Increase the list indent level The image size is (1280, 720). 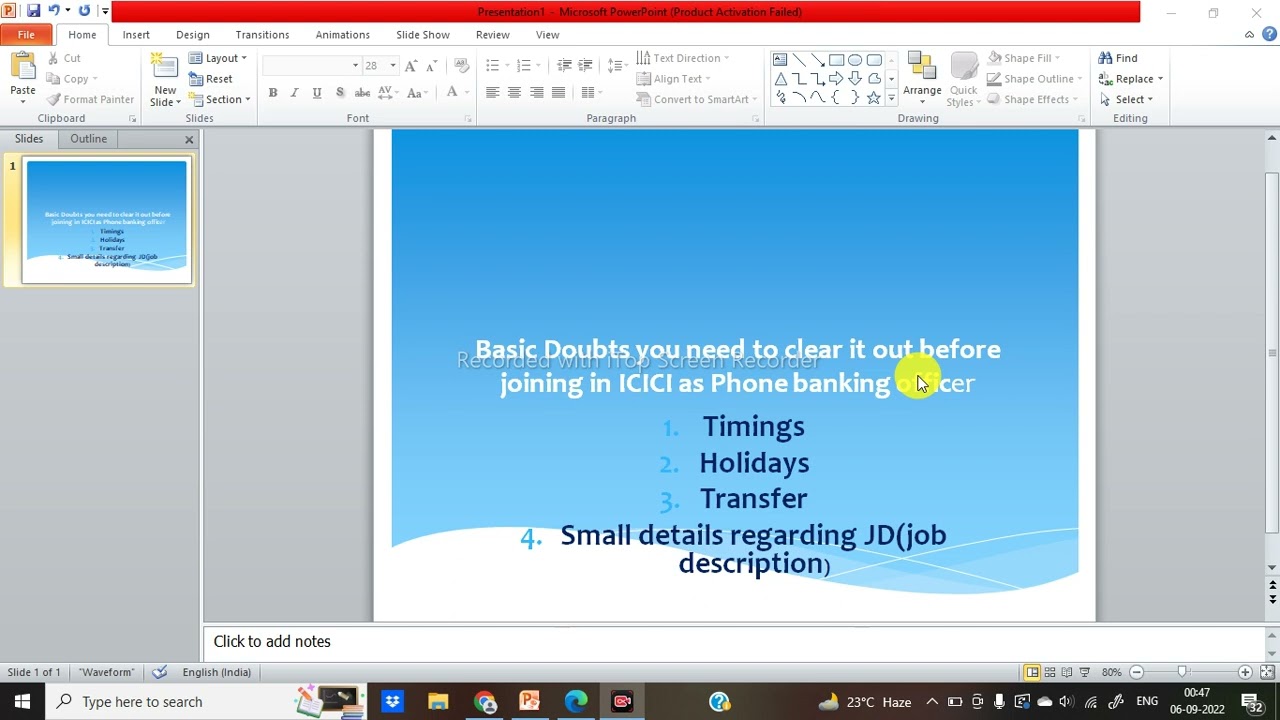click(586, 66)
